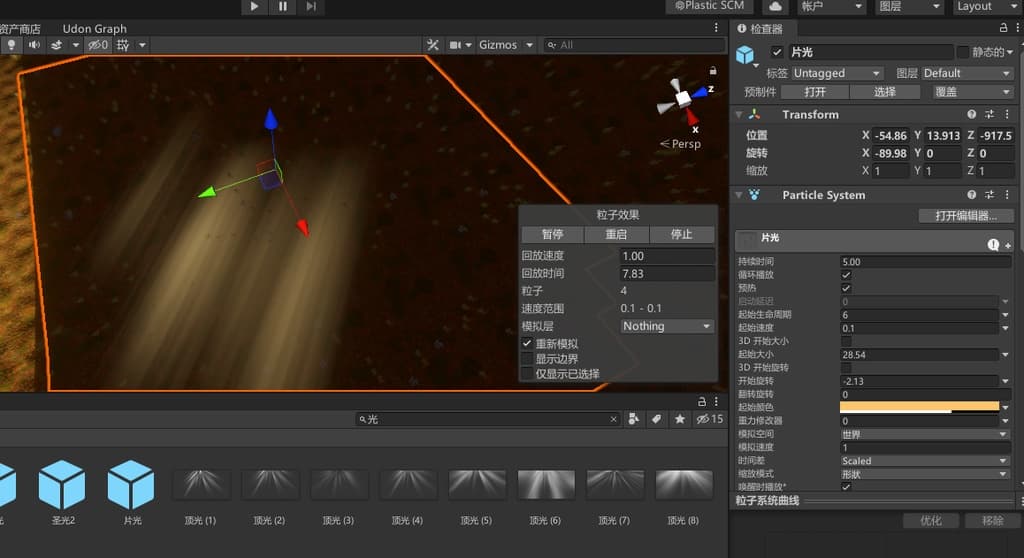Click the 起始颜色 start color swatch

(919, 408)
